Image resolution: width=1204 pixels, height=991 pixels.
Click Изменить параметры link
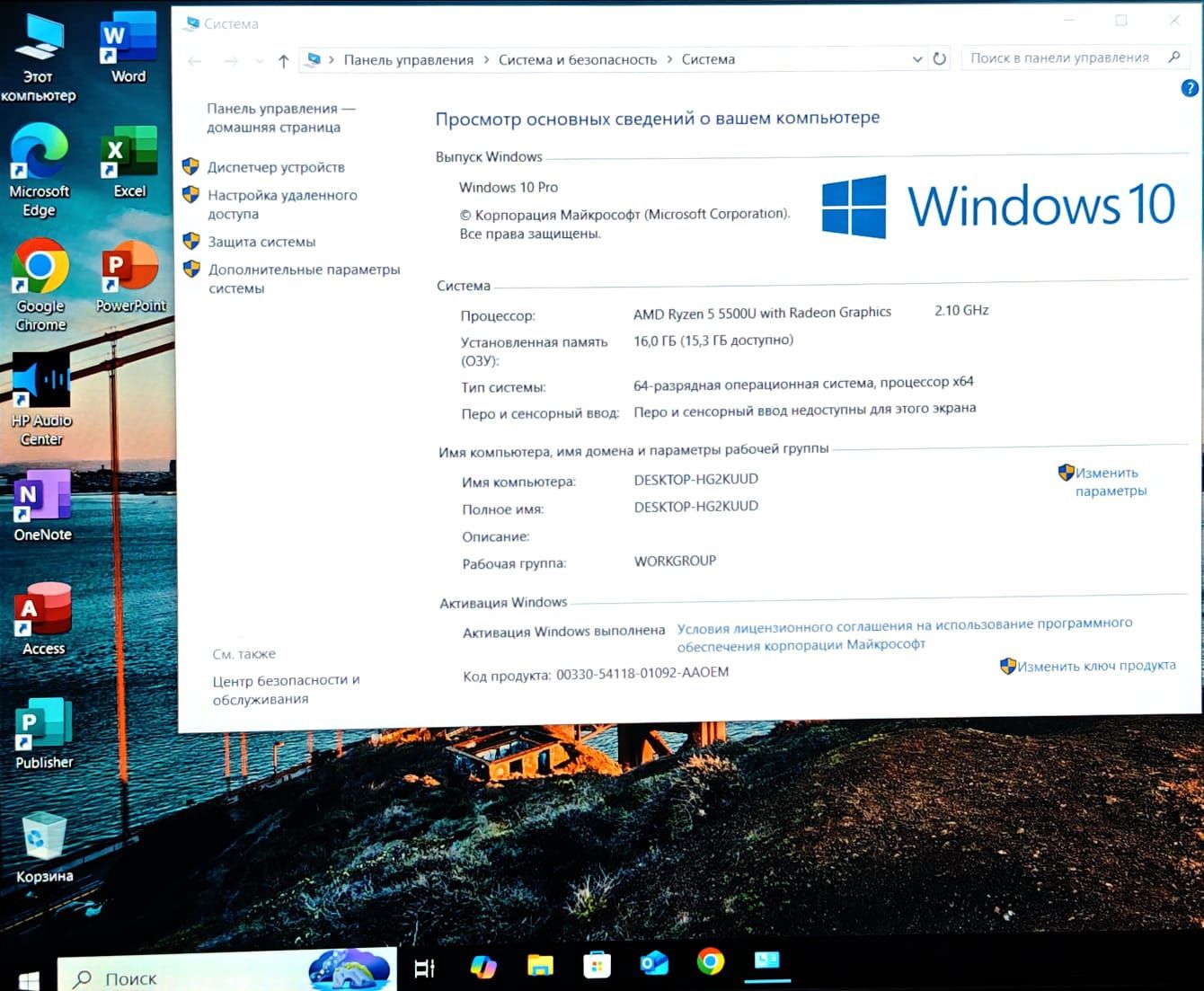tap(1111, 482)
